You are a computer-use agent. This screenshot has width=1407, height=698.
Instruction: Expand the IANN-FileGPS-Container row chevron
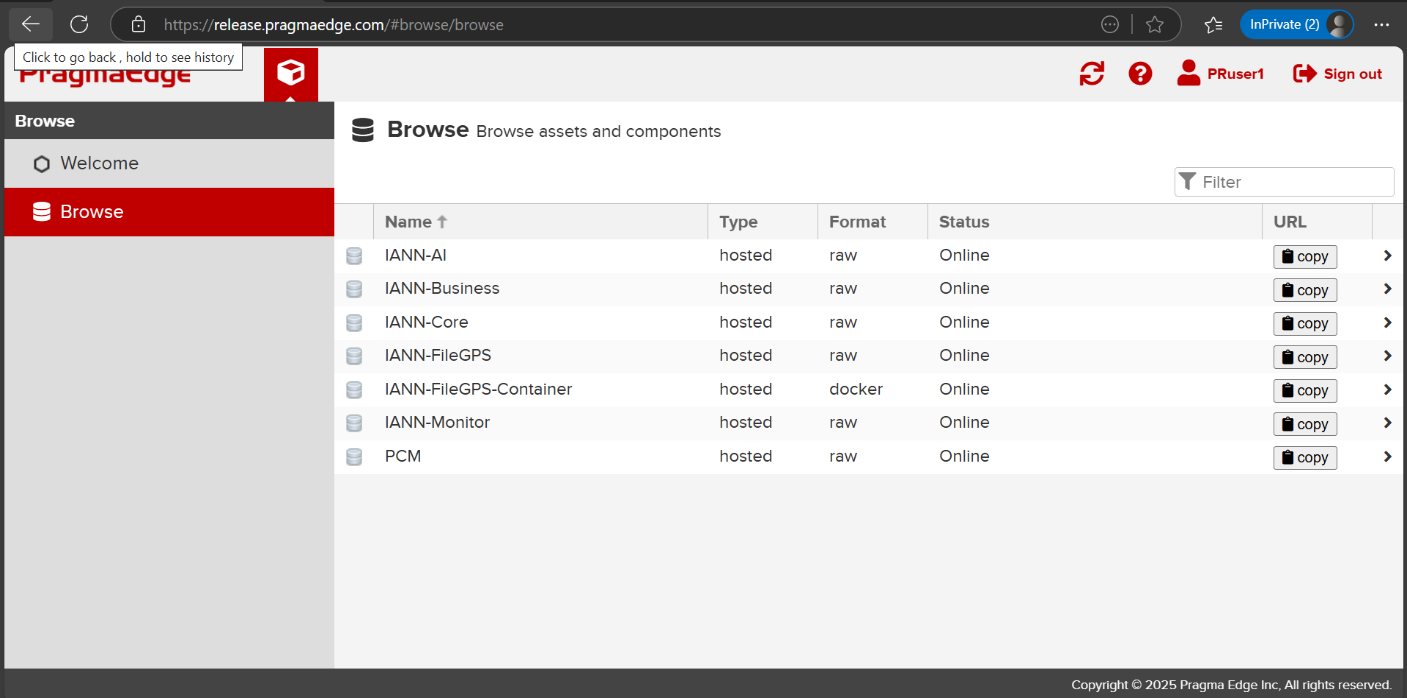click(1387, 389)
